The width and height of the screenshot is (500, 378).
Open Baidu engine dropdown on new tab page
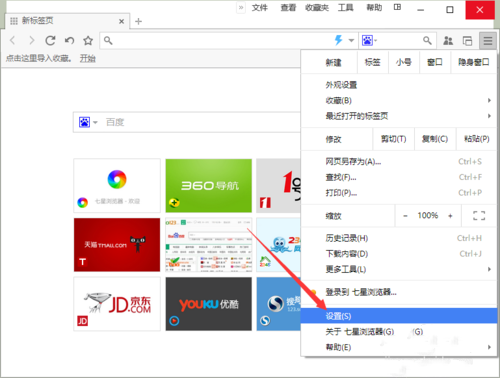click(88, 122)
